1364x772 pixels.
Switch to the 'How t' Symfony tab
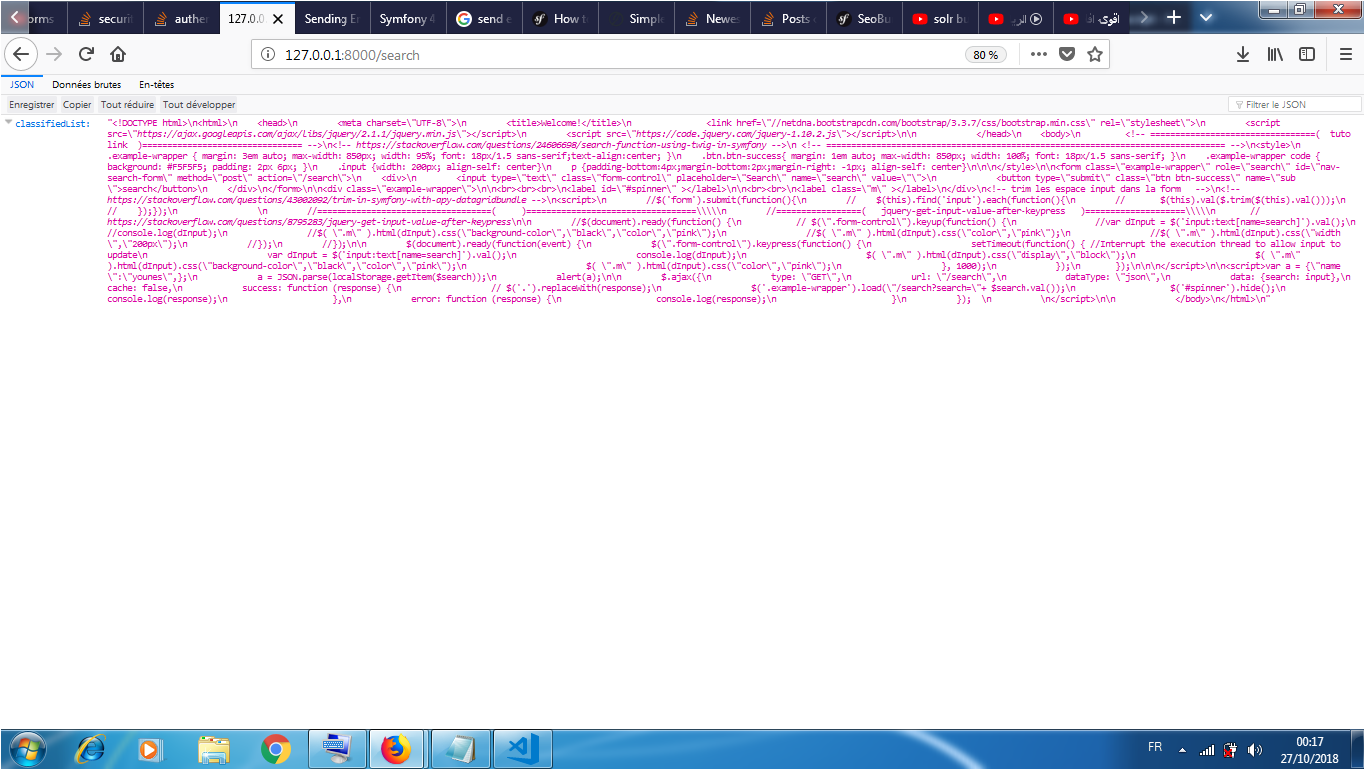click(562, 19)
